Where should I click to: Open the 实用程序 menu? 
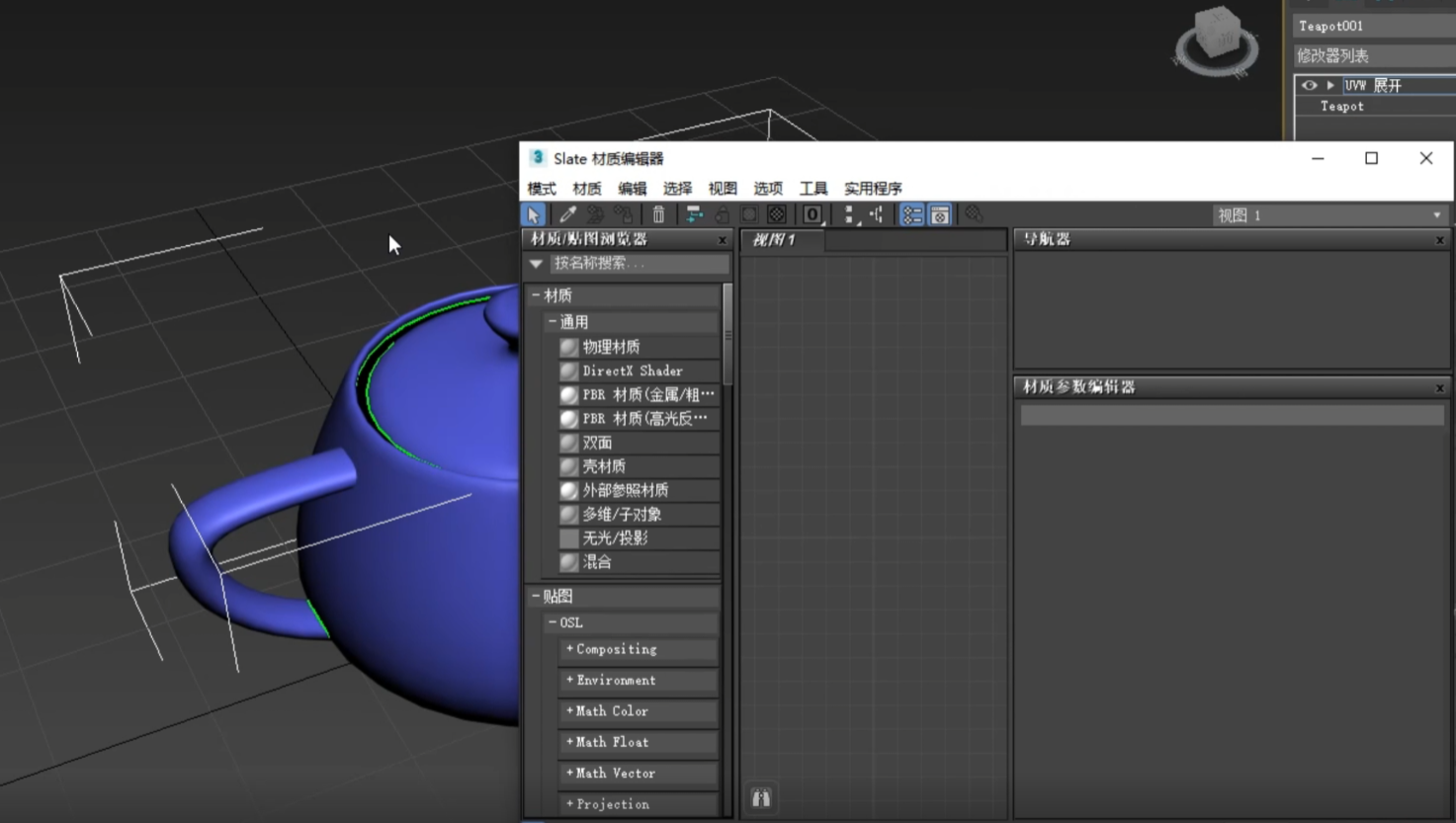click(x=873, y=189)
